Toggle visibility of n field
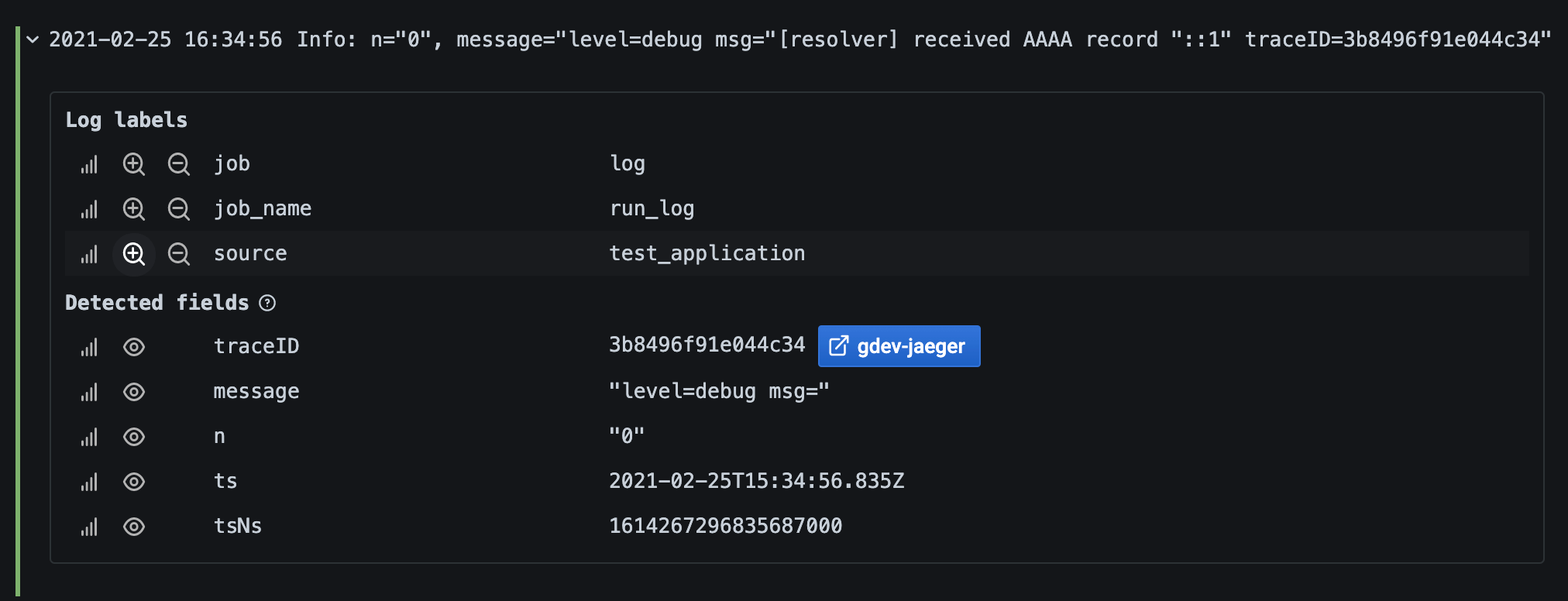 [134, 437]
